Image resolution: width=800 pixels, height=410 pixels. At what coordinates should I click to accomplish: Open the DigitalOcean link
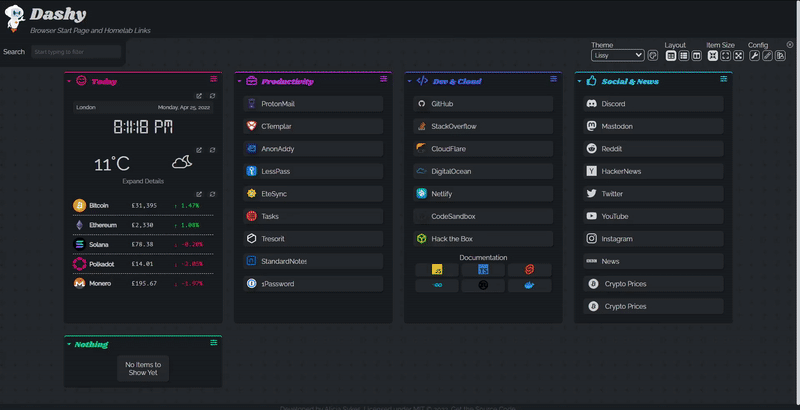tap(483, 171)
